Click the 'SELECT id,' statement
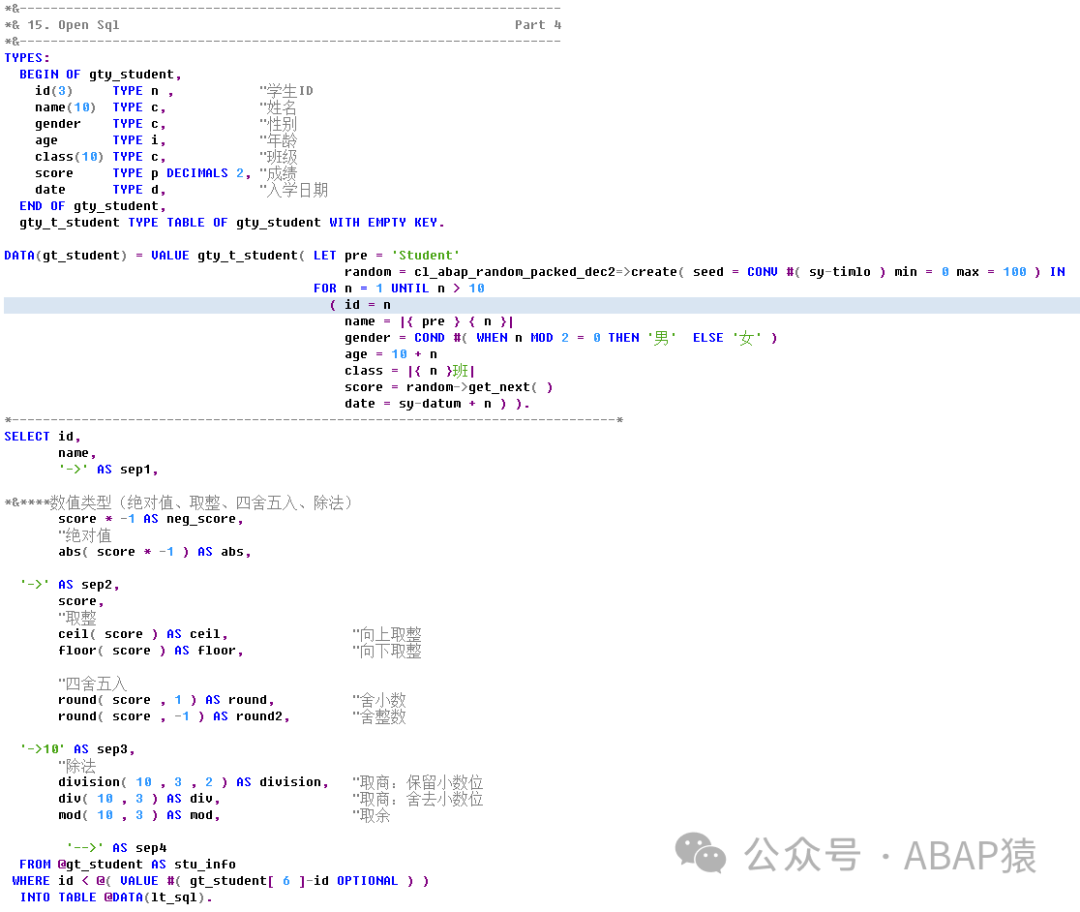1080x912 pixels. [43, 437]
